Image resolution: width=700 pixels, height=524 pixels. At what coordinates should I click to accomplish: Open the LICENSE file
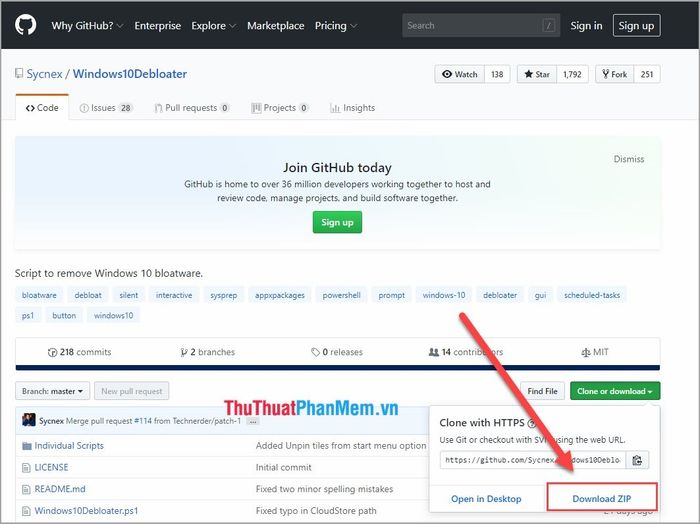pyautogui.click(x=51, y=467)
